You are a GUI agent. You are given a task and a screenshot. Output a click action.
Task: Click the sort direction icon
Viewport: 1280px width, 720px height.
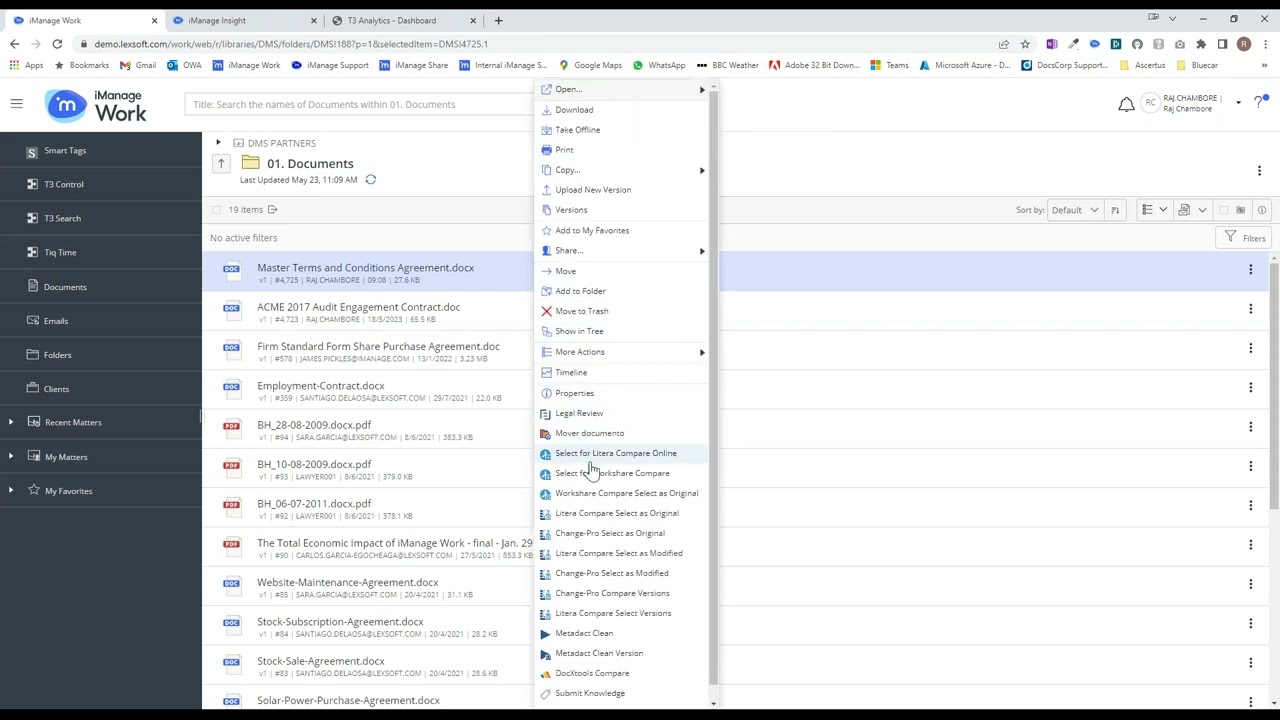[x=1115, y=210]
